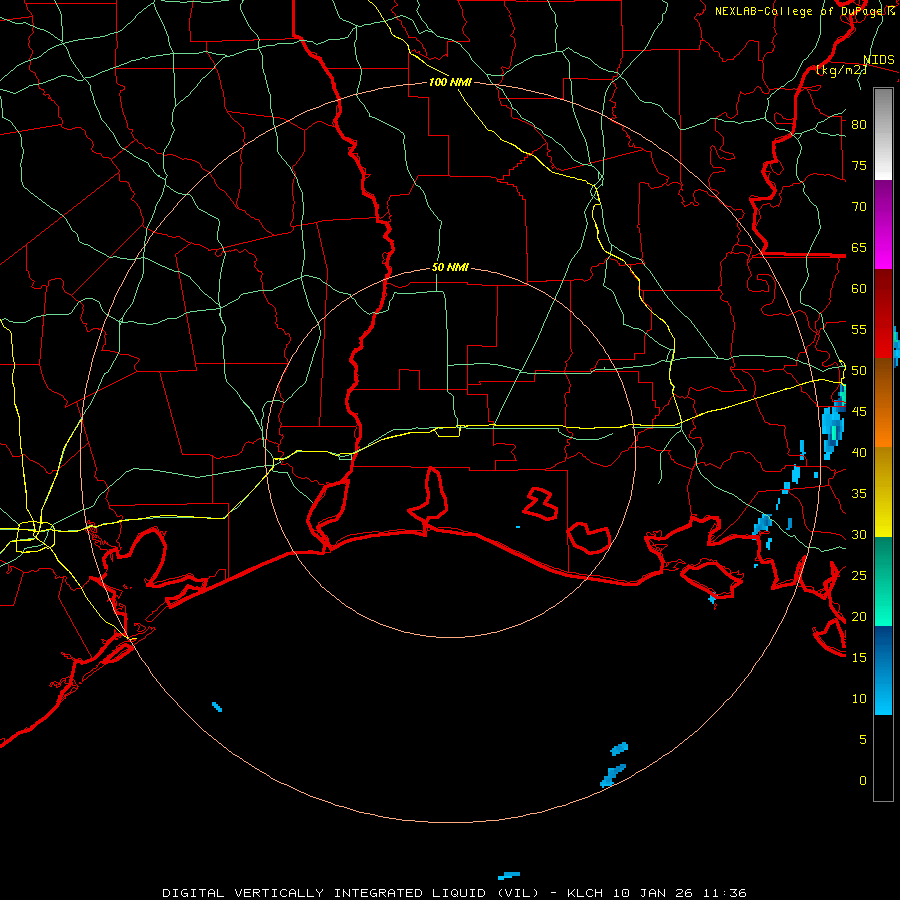Click the dark red segment of the color scale
Viewport: 900px width, 900px height.
[883, 314]
